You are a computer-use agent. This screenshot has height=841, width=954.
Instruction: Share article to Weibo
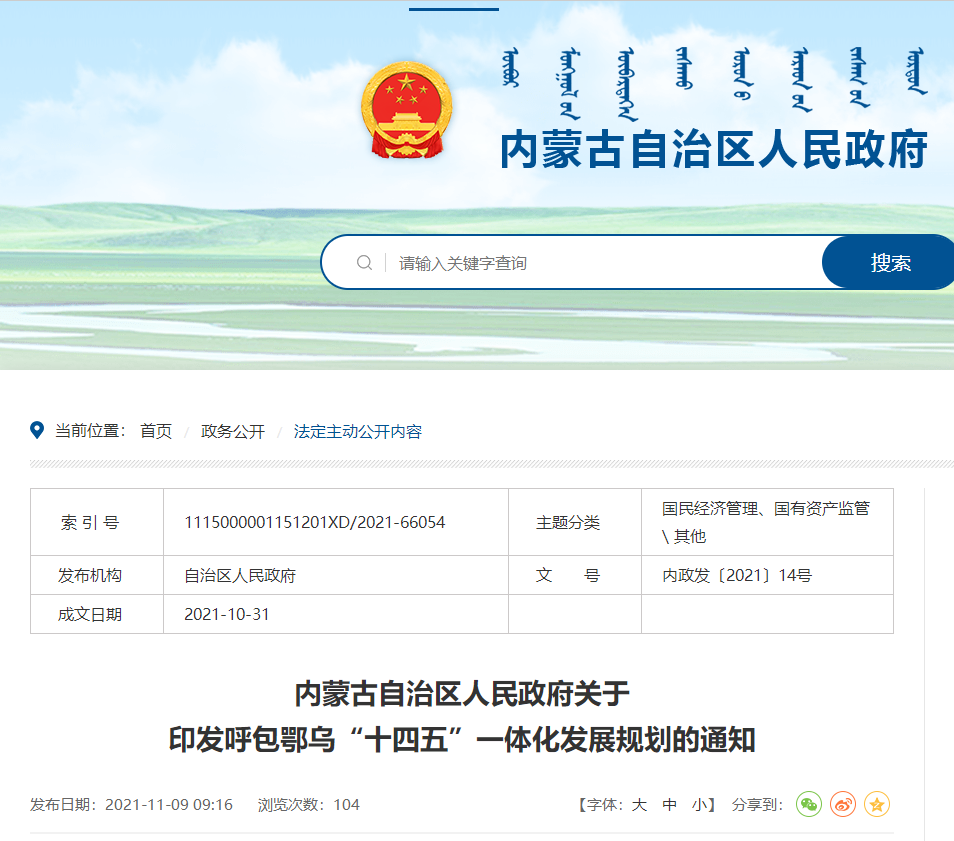click(x=843, y=804)
